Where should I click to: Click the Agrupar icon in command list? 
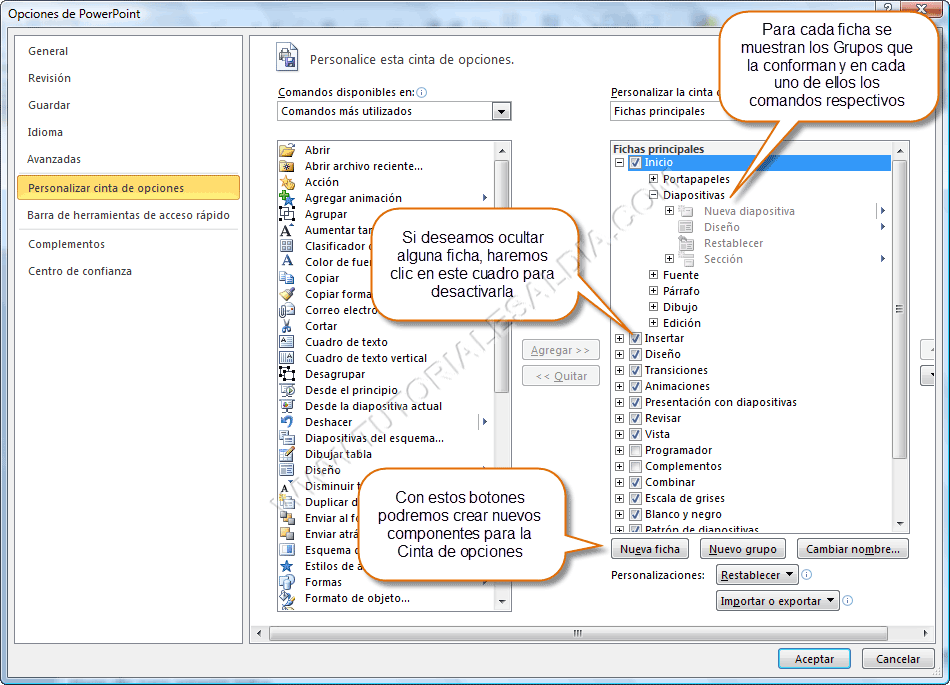(287, 214)
